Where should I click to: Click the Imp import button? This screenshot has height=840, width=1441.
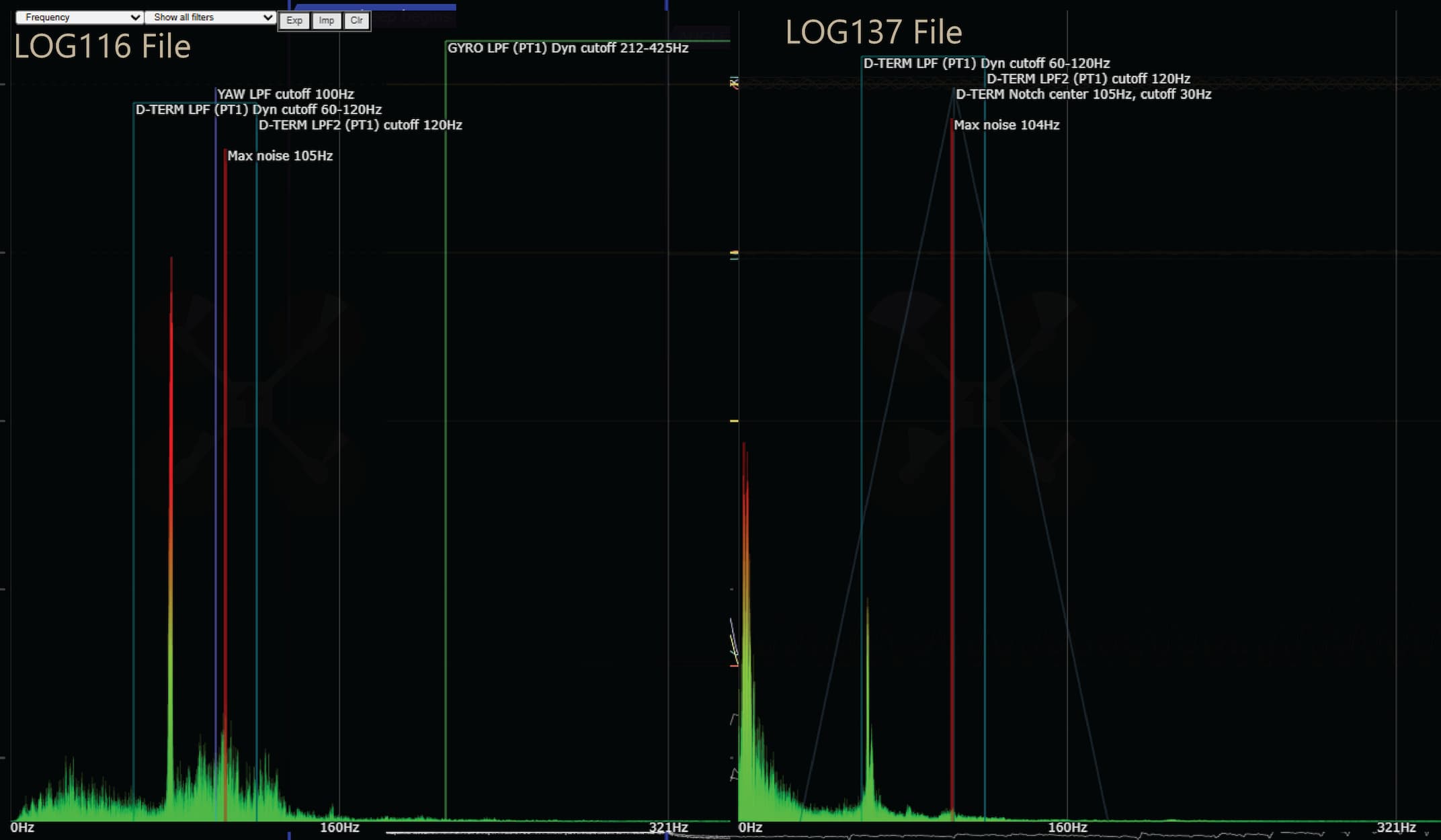coord(326,21)
